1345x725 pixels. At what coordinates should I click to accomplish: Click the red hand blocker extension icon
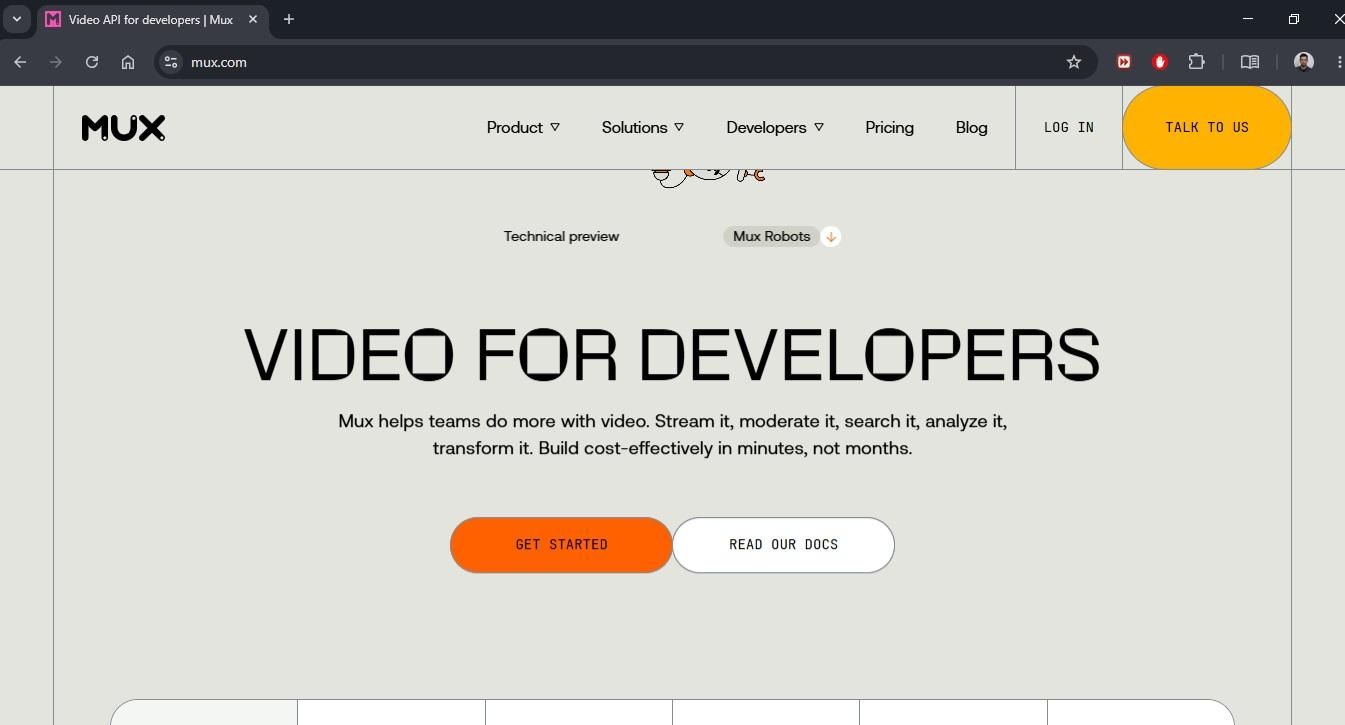[x=1160, y=62]
